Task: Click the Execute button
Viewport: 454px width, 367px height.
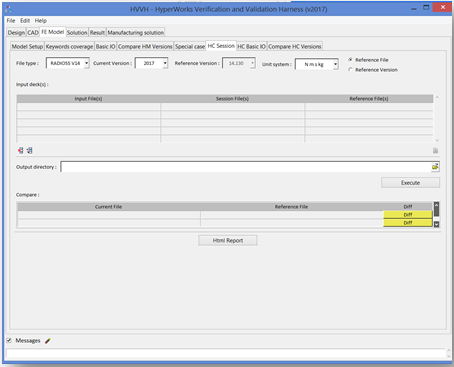Action: coord(410,183)
